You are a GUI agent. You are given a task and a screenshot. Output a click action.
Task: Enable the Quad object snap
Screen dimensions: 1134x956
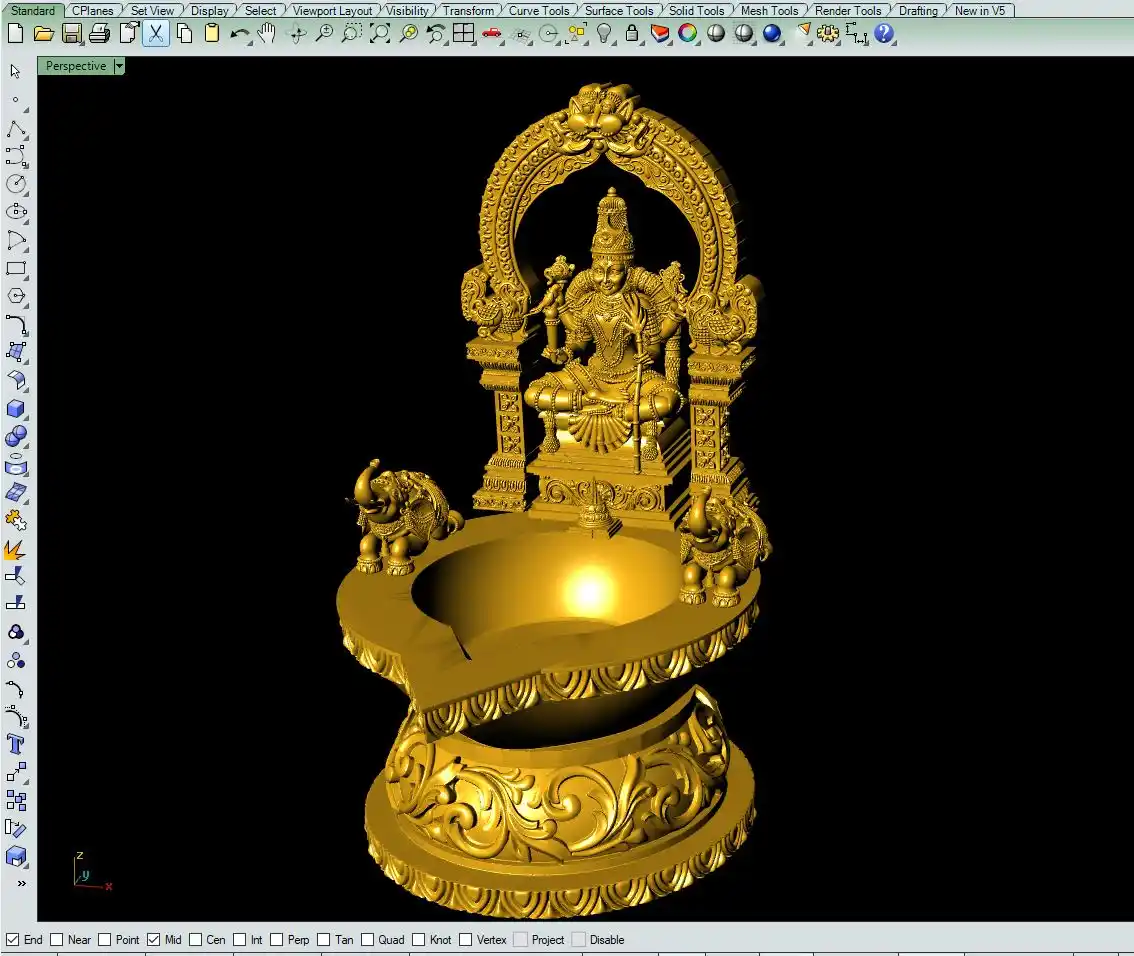(x=368, y=939)
